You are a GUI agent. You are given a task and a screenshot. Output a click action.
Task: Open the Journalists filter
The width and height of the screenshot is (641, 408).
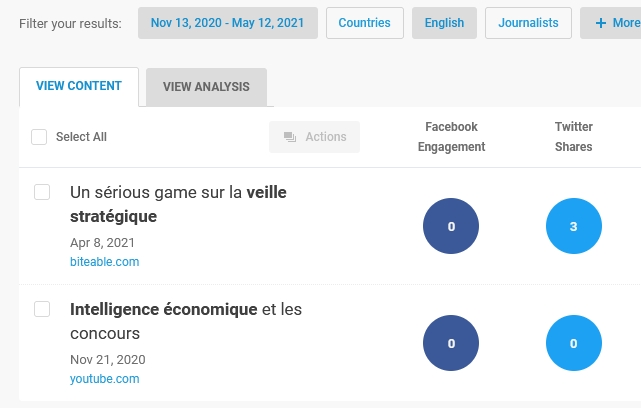(x=528, y=23)
